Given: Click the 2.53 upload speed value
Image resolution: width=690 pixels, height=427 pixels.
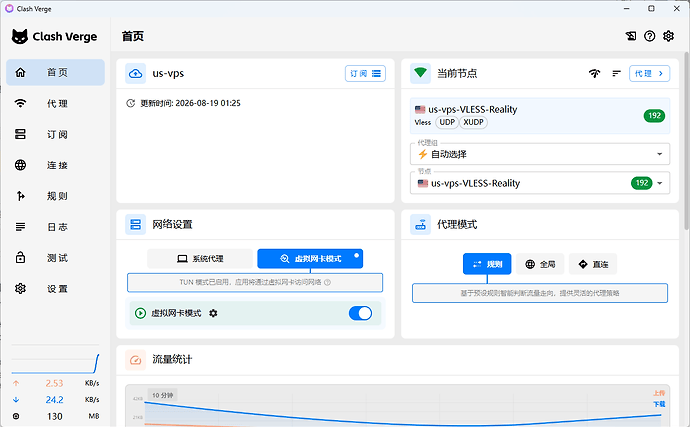Looking at the screenshot, I should pos(55,383).
